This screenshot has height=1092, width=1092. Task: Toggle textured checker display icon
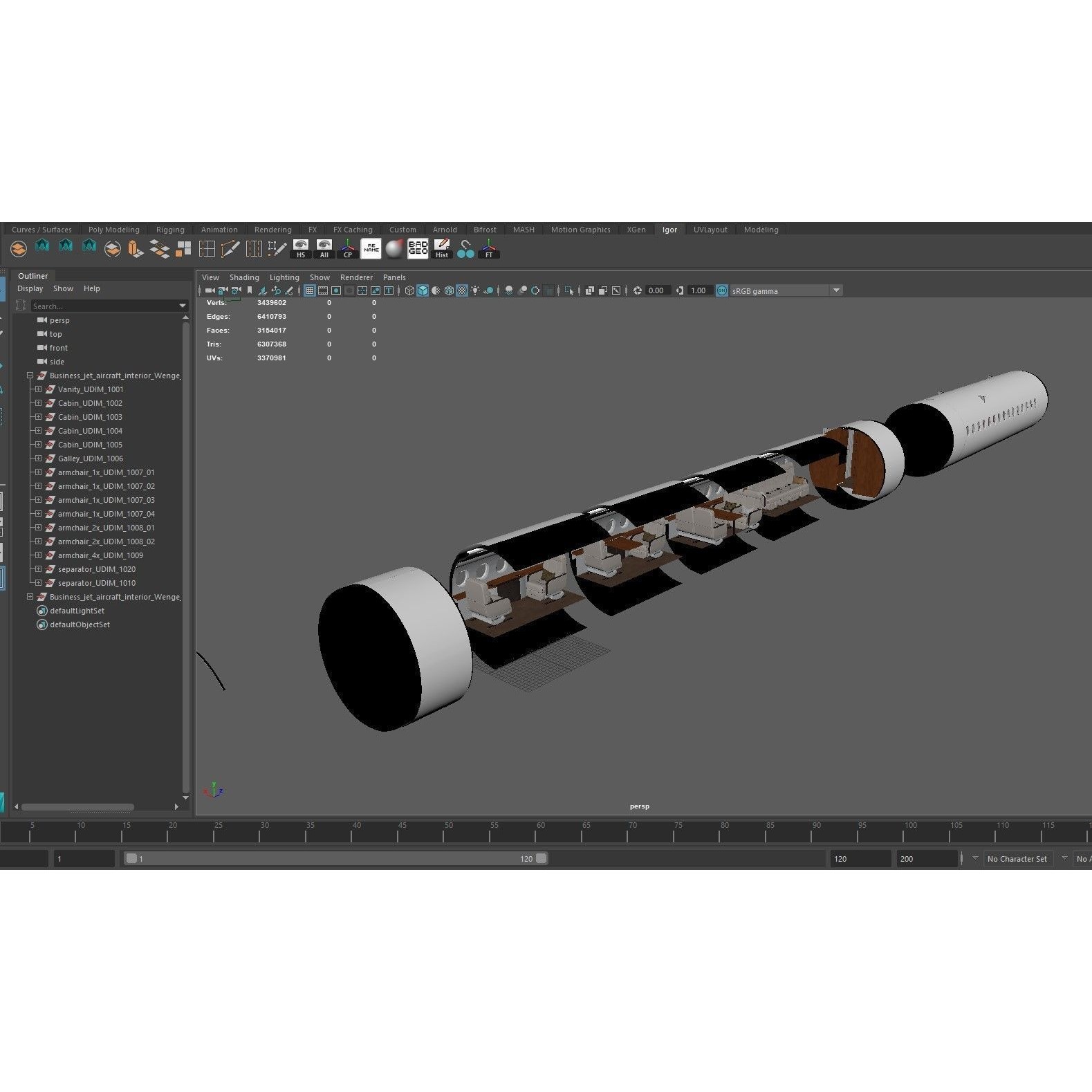point(462,290)
